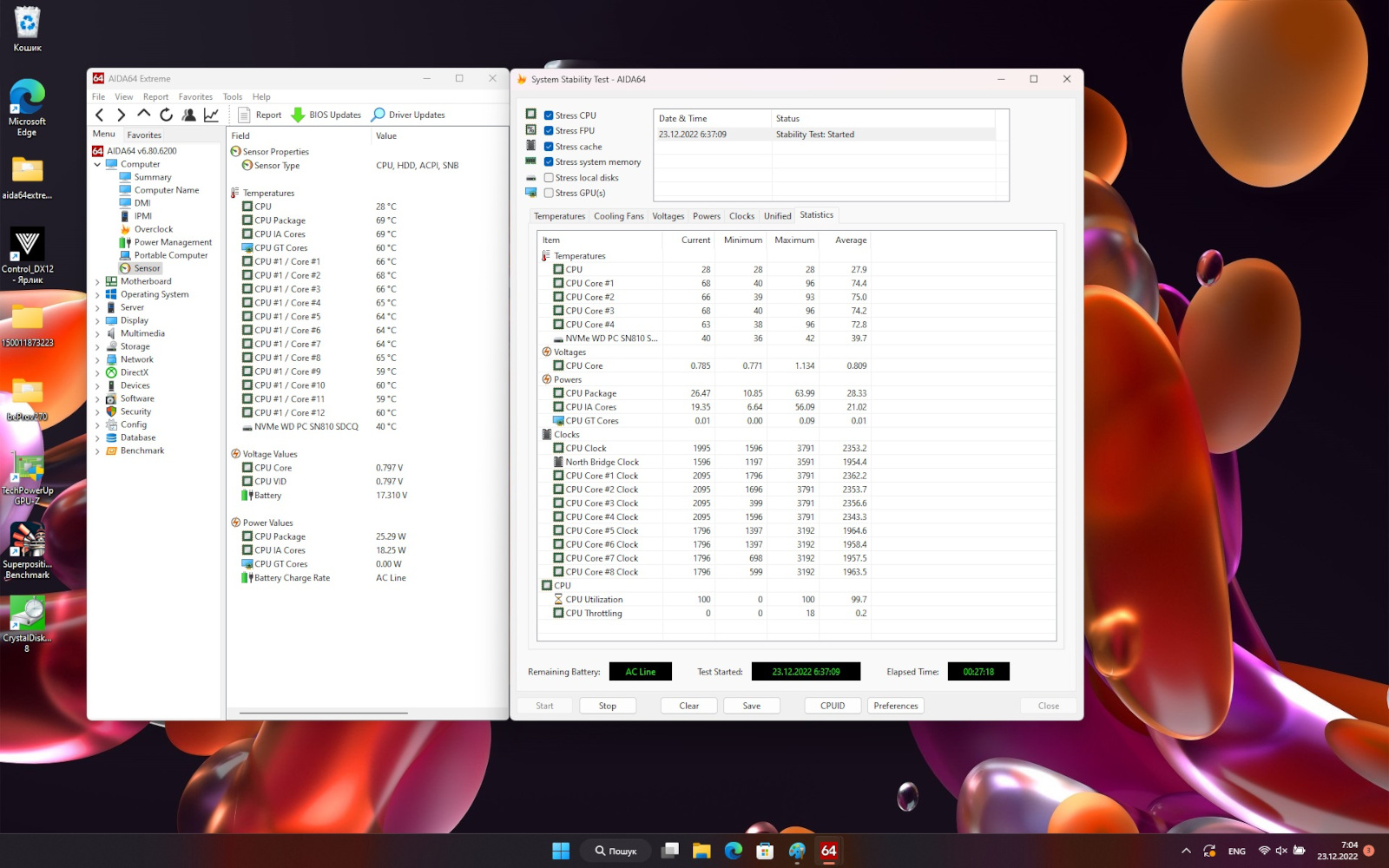The width and height of the screenshot is (1389, 868).
Task: Expand the Network tree node
Action: [x=97, y=359]
